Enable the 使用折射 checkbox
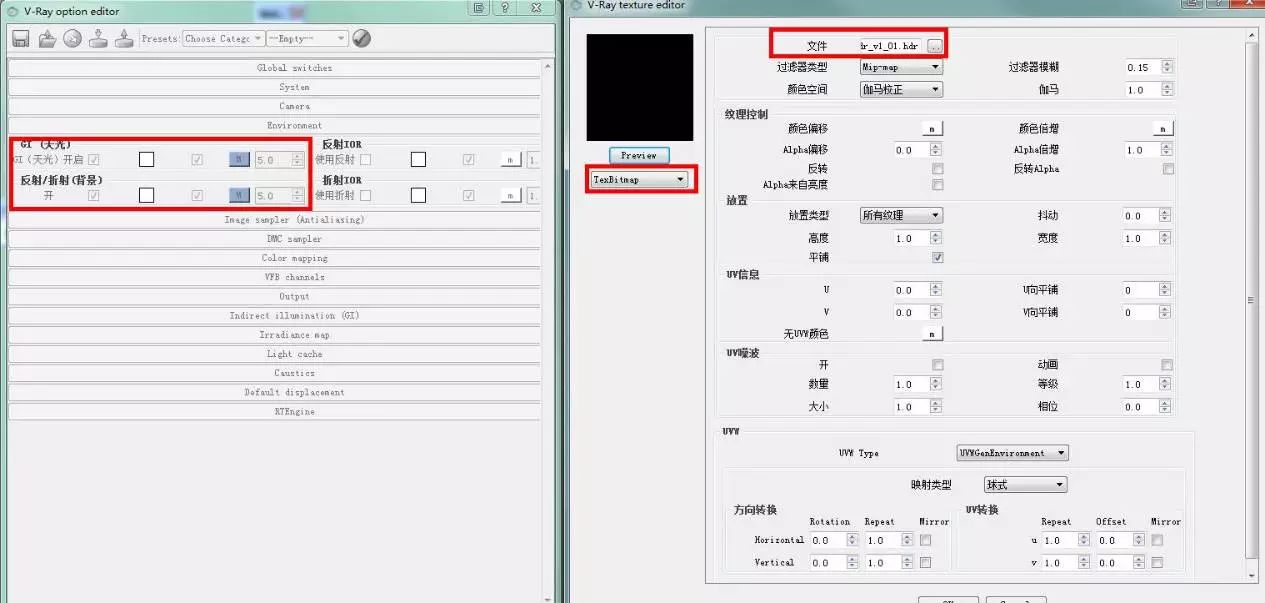This screenshot has width=1265, height=603. (365, 196)
